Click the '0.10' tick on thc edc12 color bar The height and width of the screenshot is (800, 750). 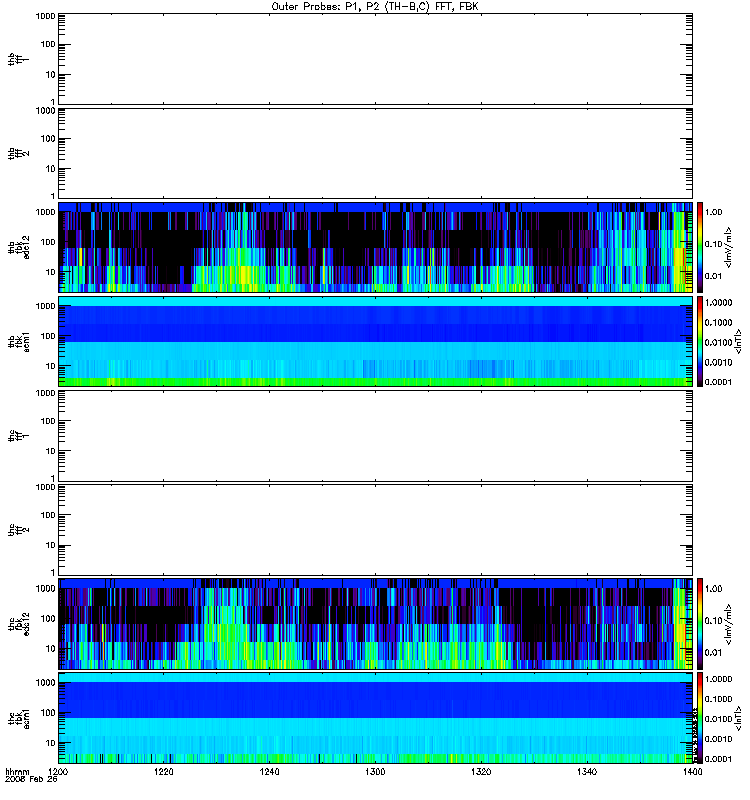pos(714,620)
